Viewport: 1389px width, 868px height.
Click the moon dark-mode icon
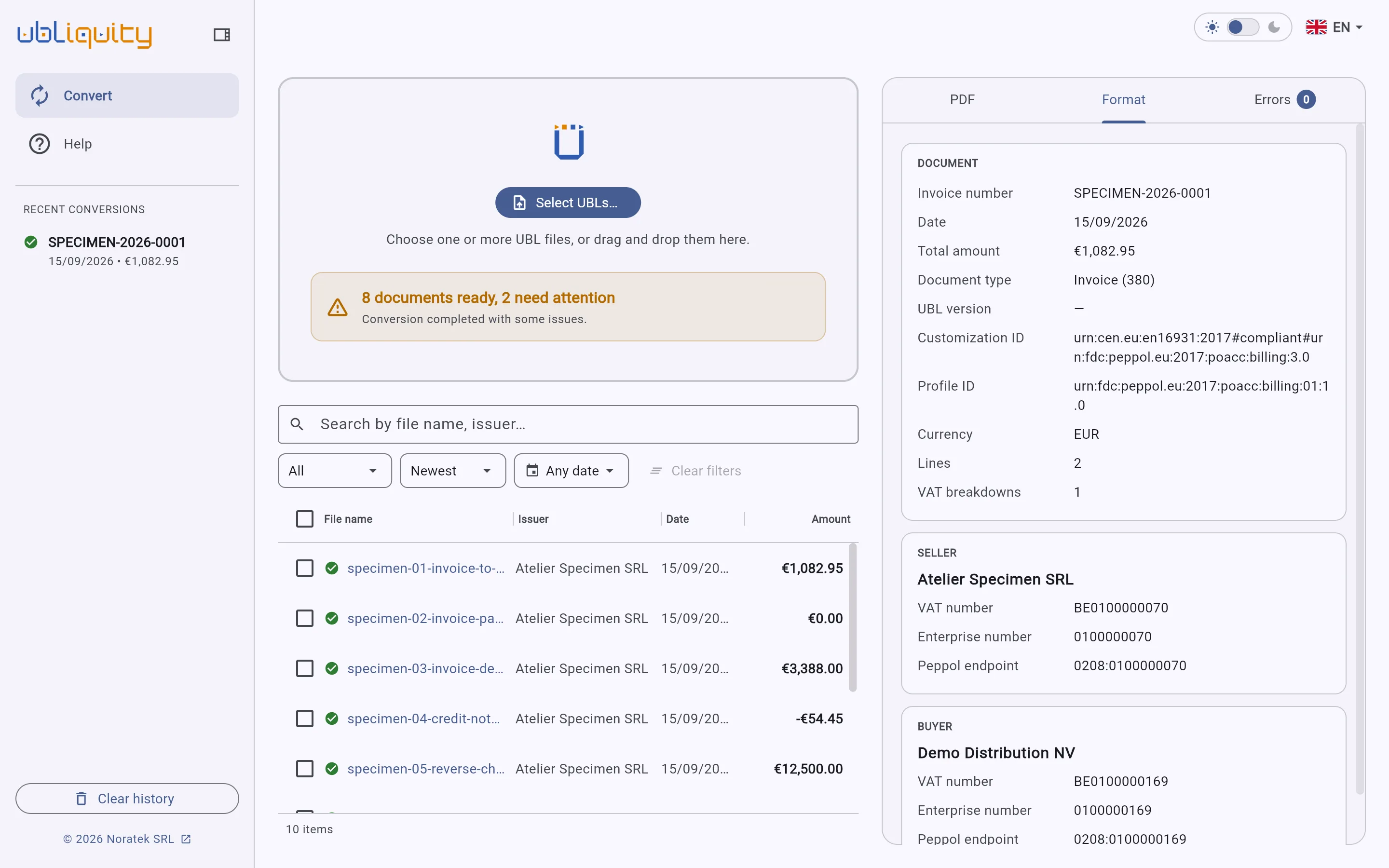tap(1274, 27)
